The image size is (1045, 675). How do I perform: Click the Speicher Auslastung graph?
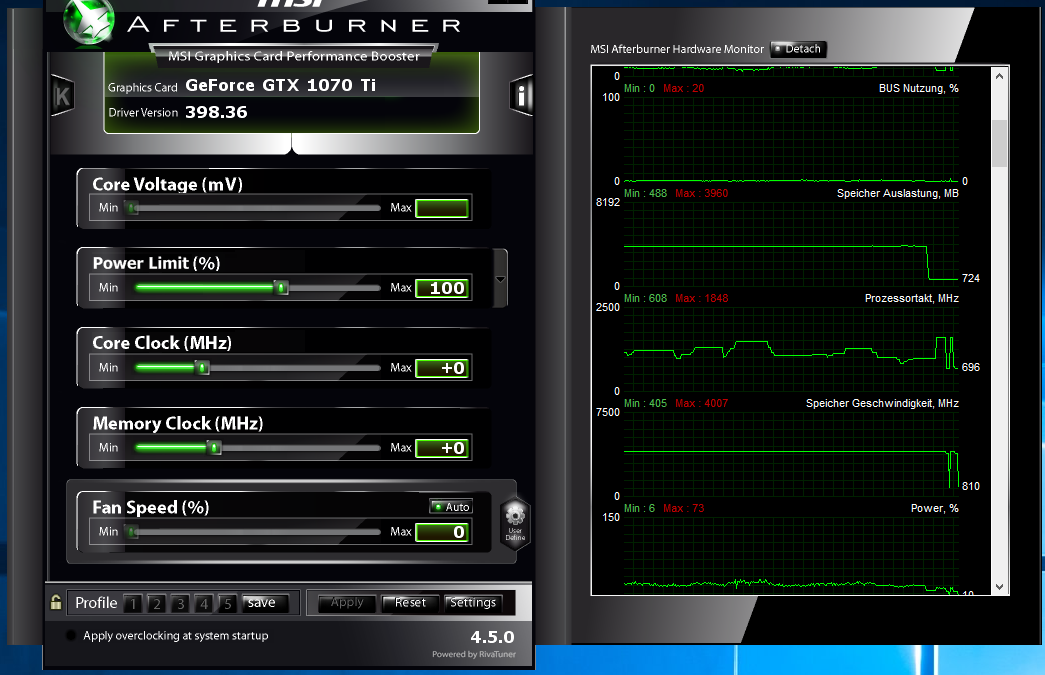pos(791,245)
